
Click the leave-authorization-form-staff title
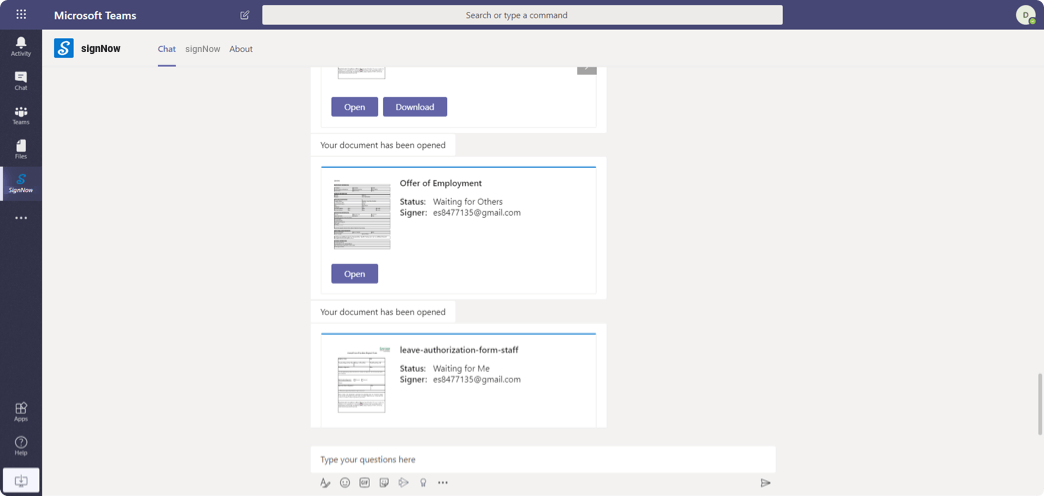pos(459,350)
